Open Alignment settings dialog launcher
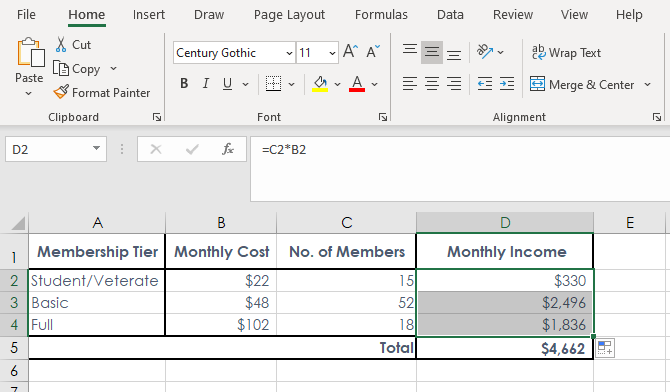670x392 pixels. tap(657, 117)
